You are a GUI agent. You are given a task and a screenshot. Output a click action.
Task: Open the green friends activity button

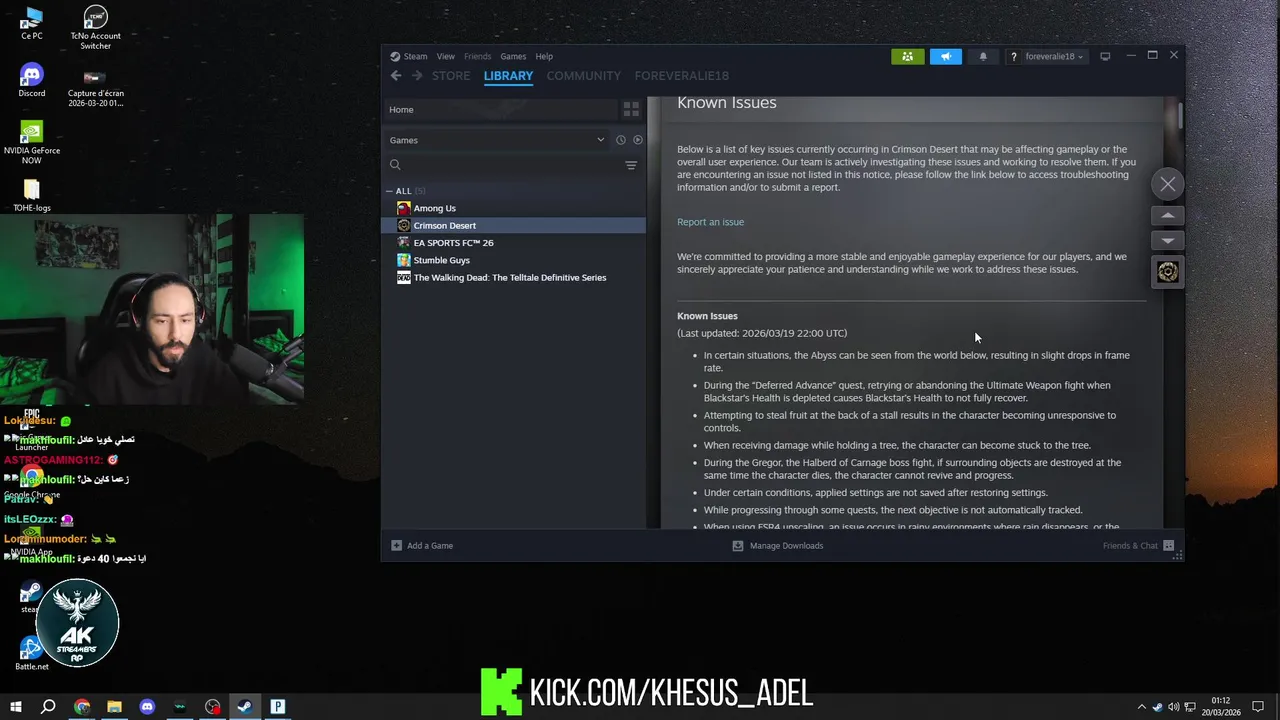tap(908, 56)
